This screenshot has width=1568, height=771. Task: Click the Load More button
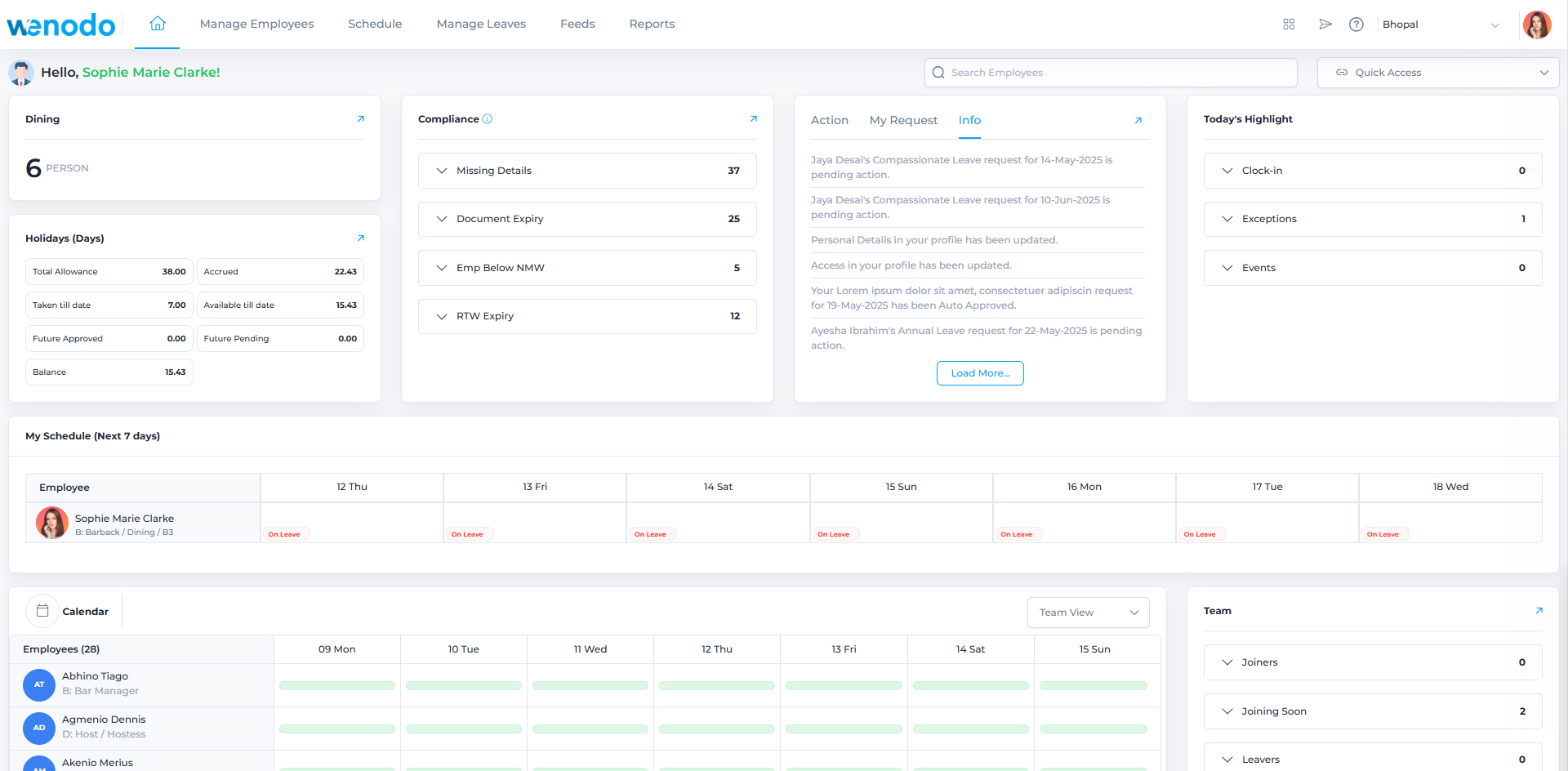(980, 373)
